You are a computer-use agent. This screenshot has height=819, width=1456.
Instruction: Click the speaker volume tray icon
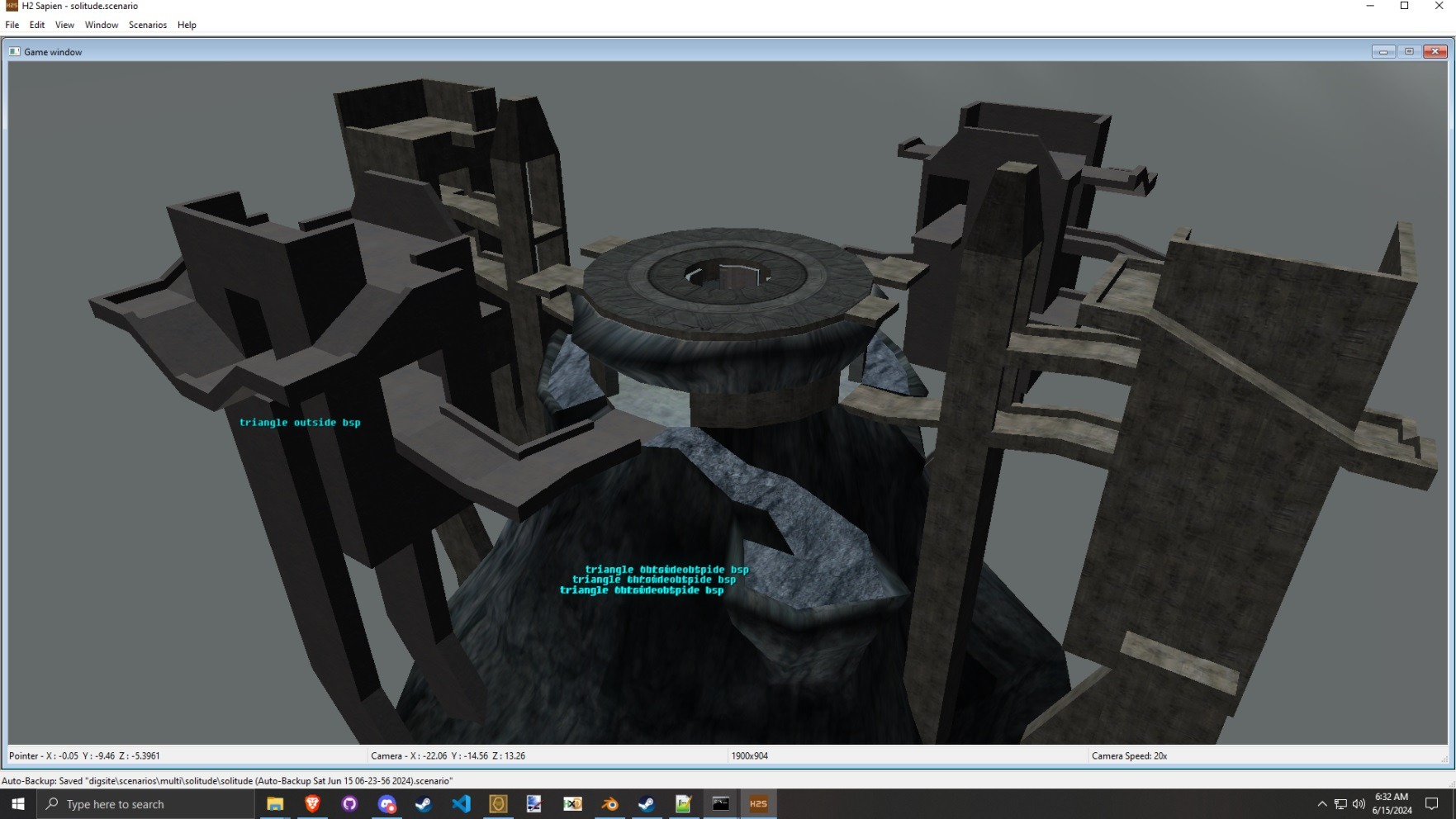[x=1359, y=804]
